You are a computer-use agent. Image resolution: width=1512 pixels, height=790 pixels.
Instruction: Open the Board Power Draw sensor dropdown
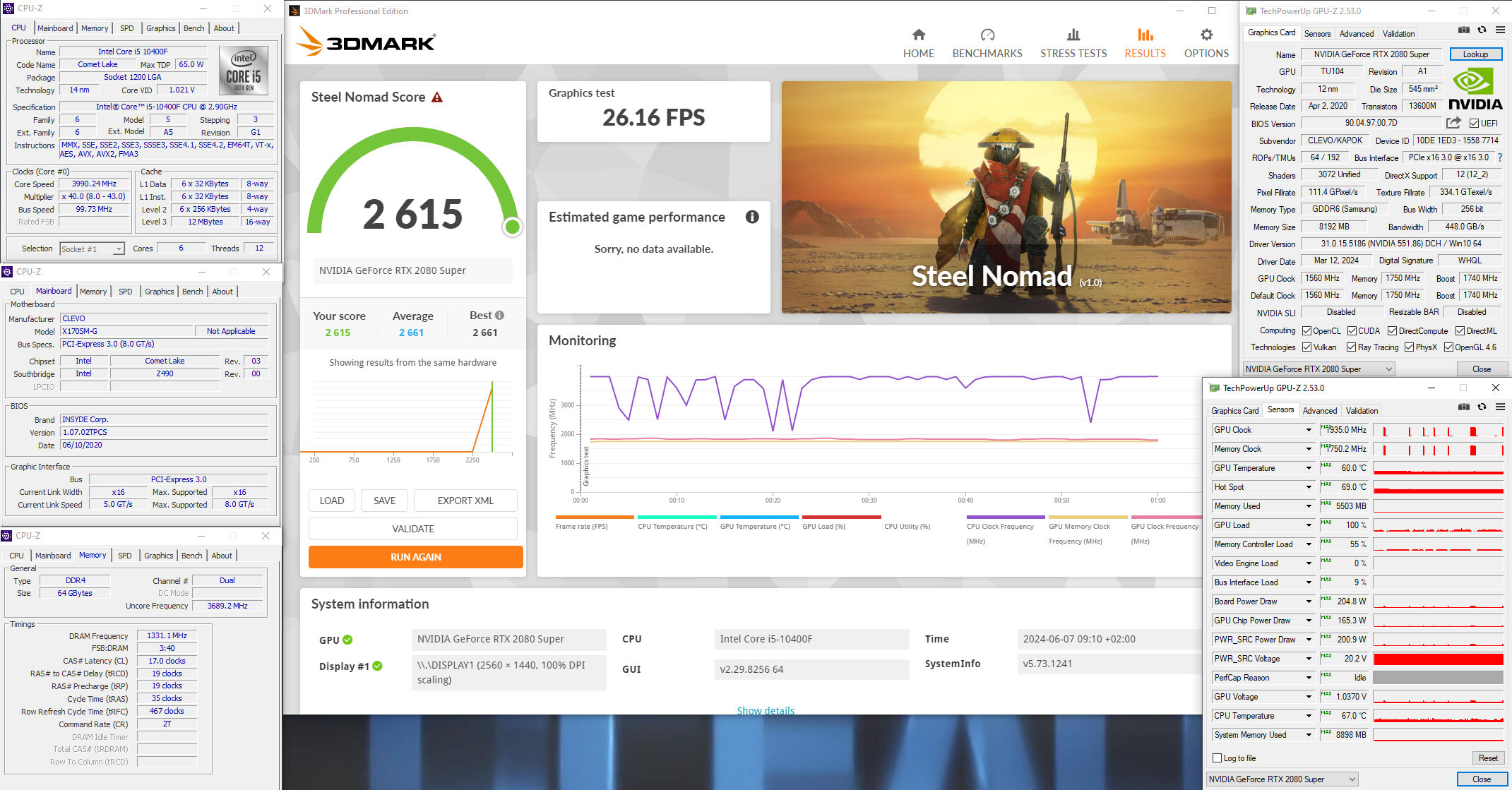tap(1308, 602)
